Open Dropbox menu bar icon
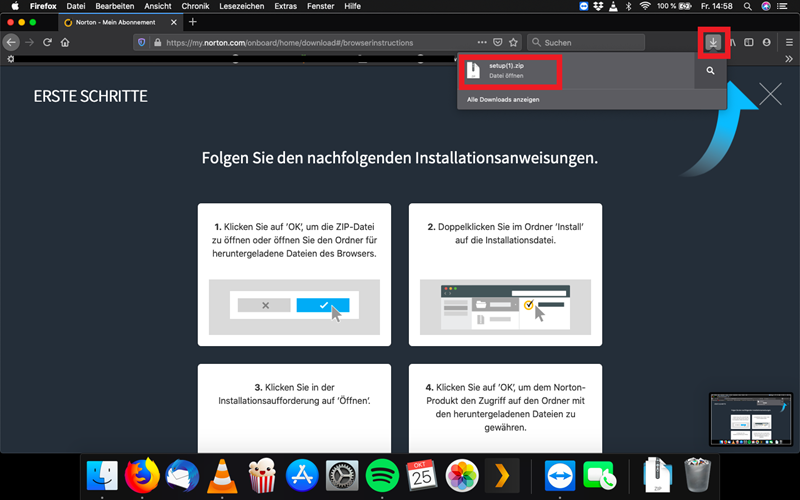800x500 pixels. (598, 6)
